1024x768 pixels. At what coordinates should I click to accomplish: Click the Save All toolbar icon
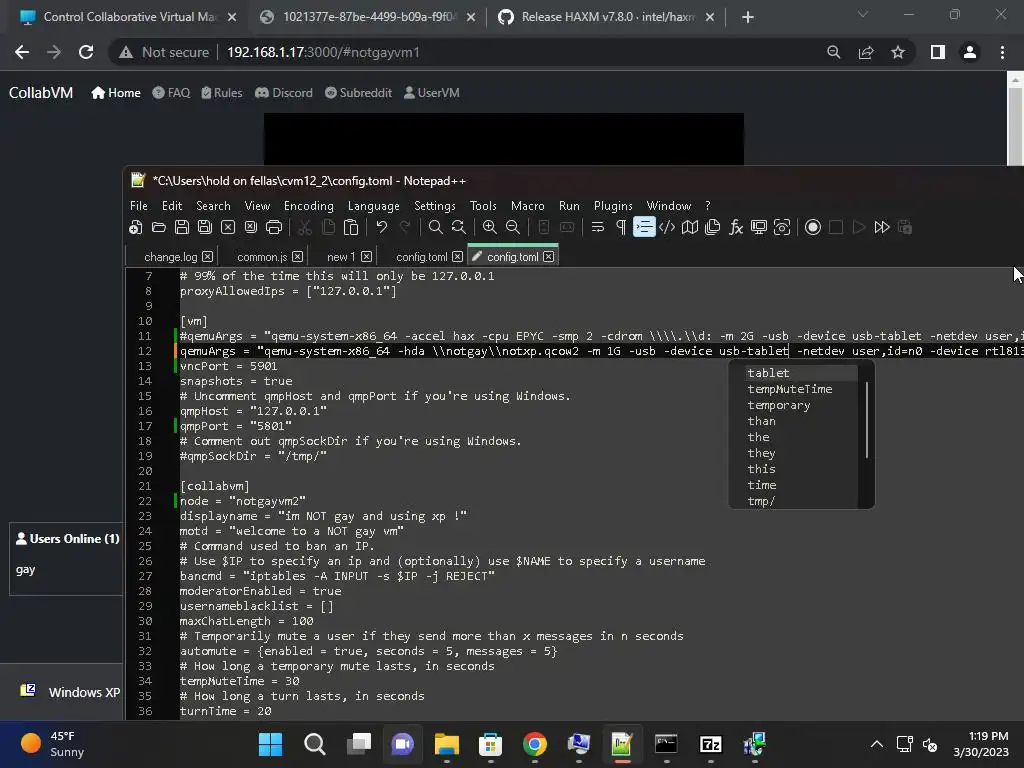click(204, 227)
